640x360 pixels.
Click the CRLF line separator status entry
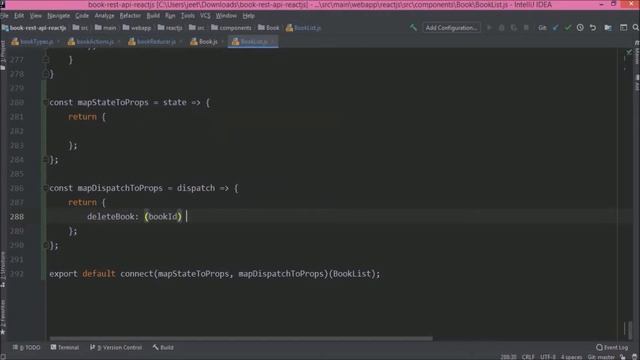pos(528,357)
